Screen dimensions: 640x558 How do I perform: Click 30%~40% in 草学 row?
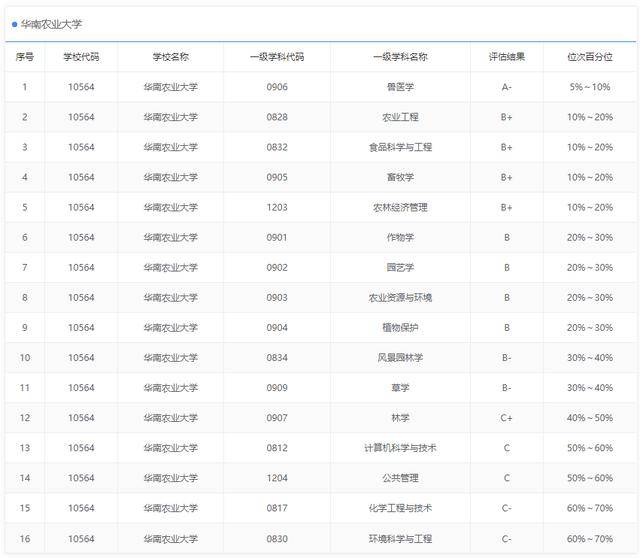pos(590,387)
